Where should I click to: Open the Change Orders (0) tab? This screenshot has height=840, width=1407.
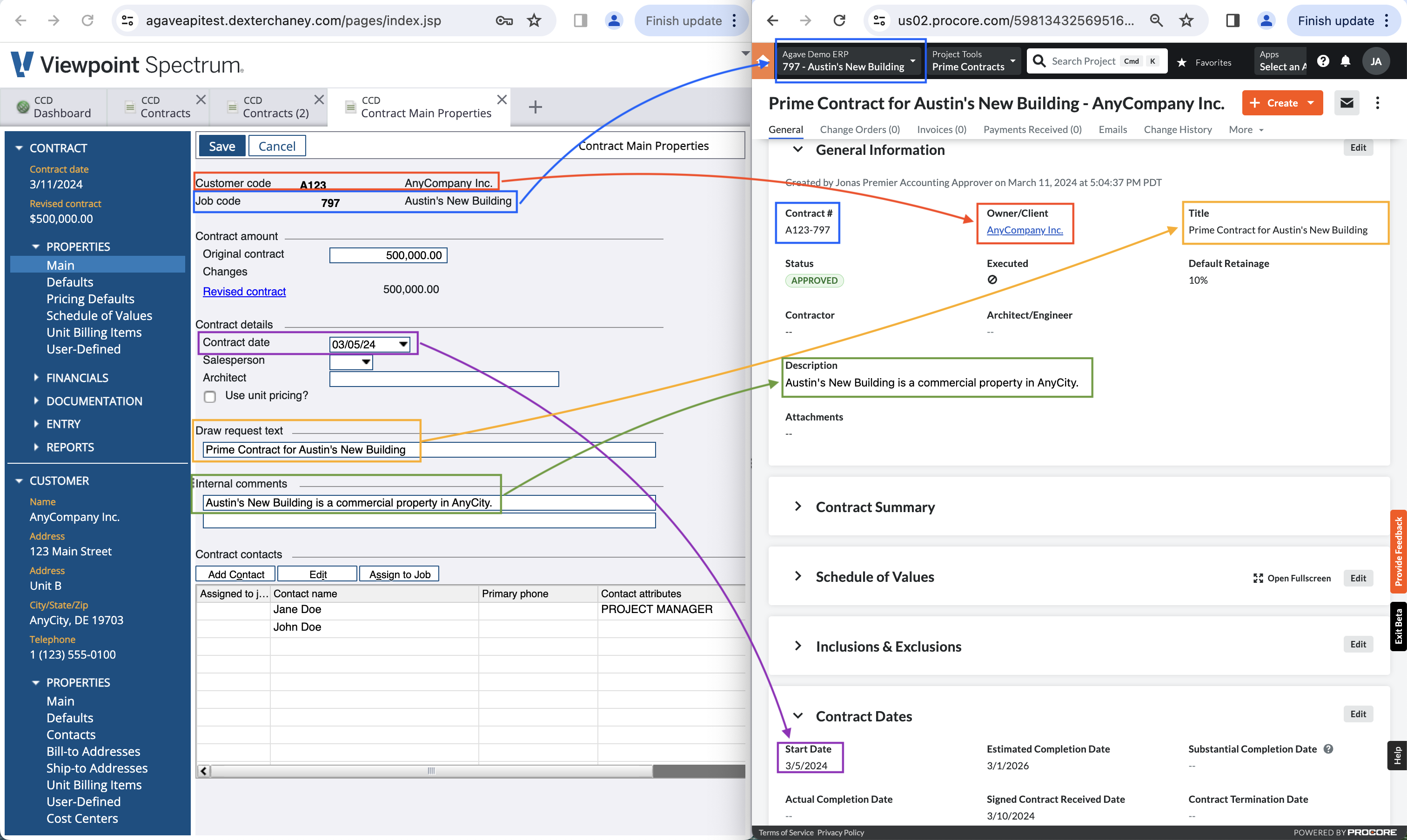[859, 130]
